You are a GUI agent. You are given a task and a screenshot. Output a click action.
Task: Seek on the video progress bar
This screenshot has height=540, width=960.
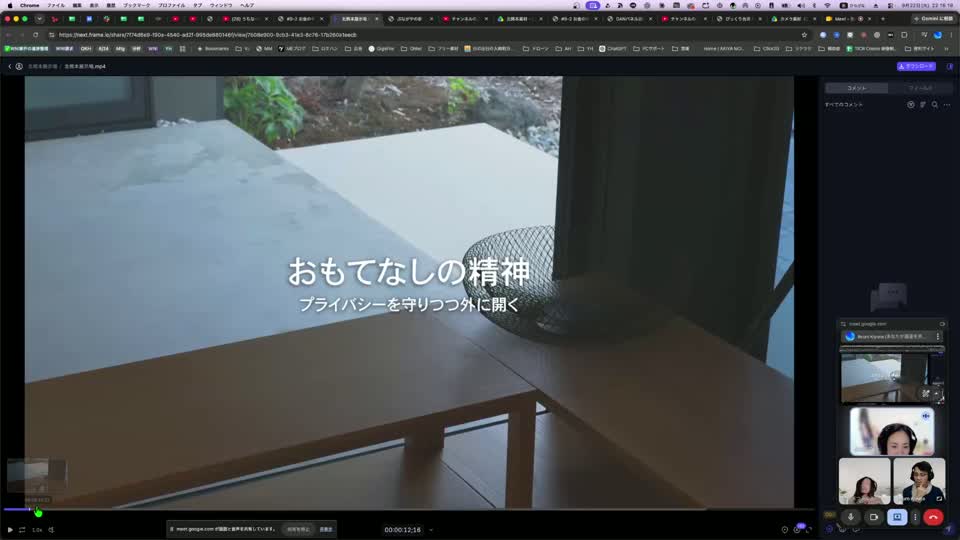[409, 509]
